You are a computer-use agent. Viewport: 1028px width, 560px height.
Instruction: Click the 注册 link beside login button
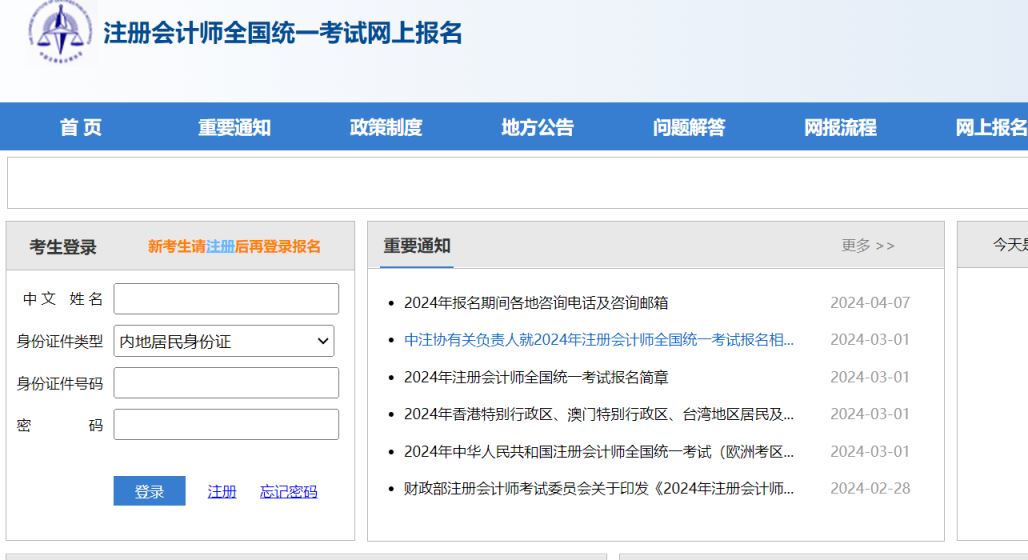[x=222, y=492]
